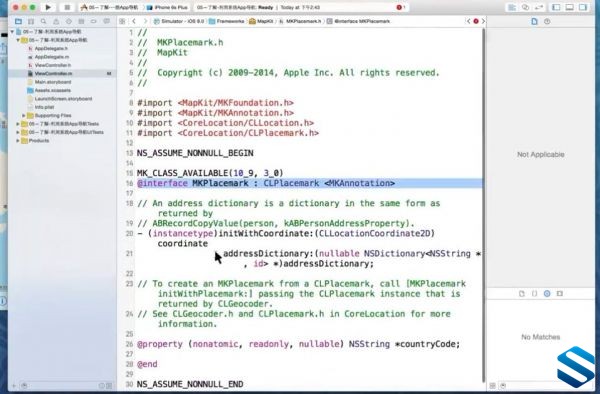Go forward in editor history
The image size is (600, 394).
(145, 21)
